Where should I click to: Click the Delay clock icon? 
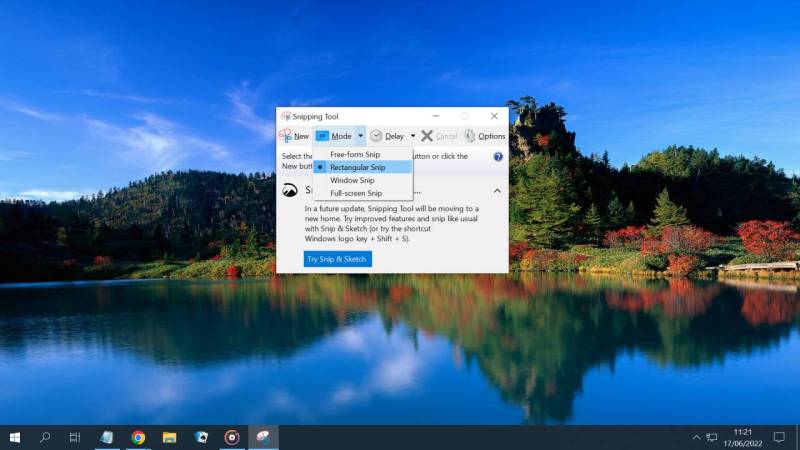click(376, 136)
